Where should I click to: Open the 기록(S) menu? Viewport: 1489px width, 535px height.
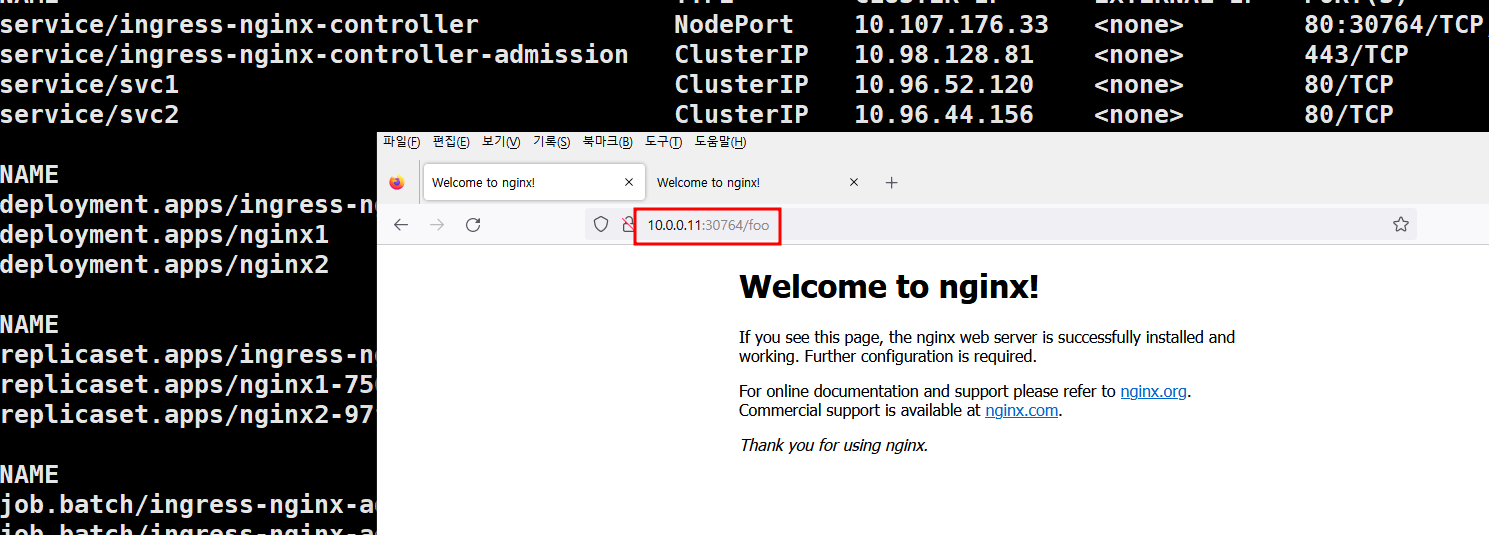pyautogui.click(x=551, y=142)
